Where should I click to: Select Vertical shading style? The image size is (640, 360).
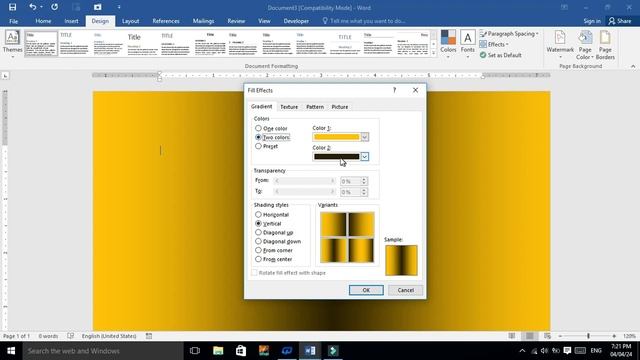258,223
